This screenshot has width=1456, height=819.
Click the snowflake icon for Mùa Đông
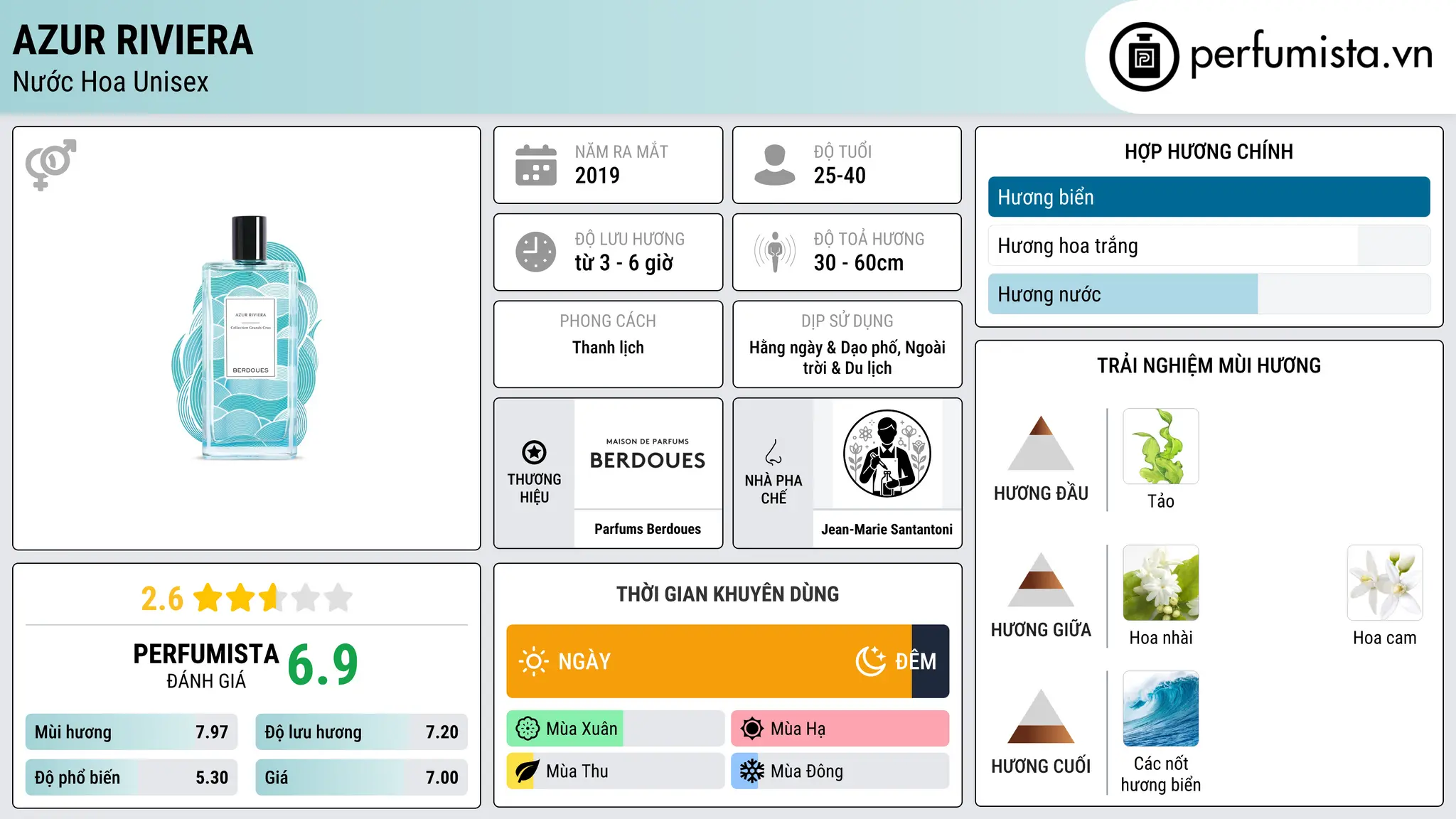tap(751, 771)
